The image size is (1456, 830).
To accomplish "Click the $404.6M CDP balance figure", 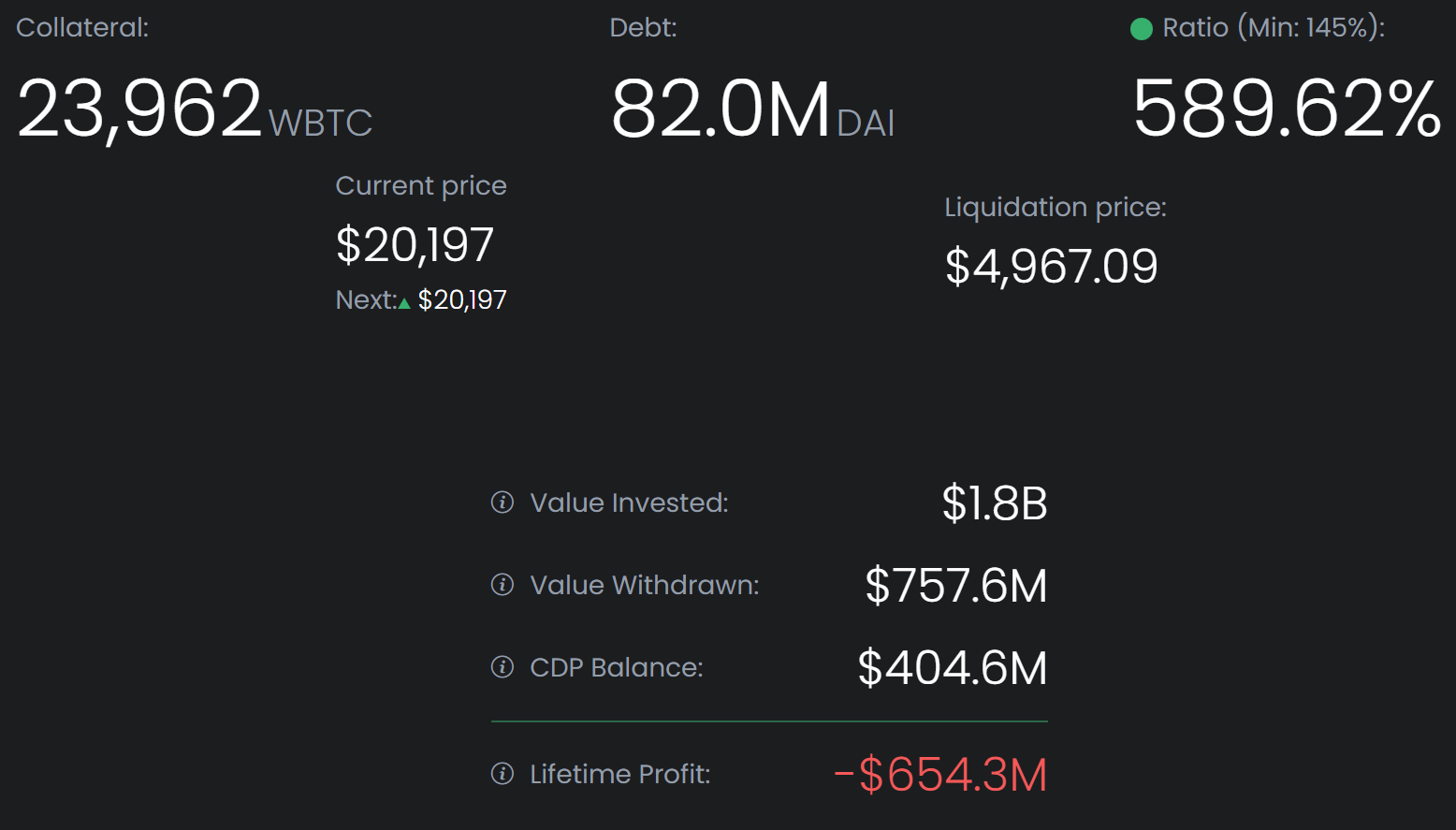I will [x=952, y=668].
